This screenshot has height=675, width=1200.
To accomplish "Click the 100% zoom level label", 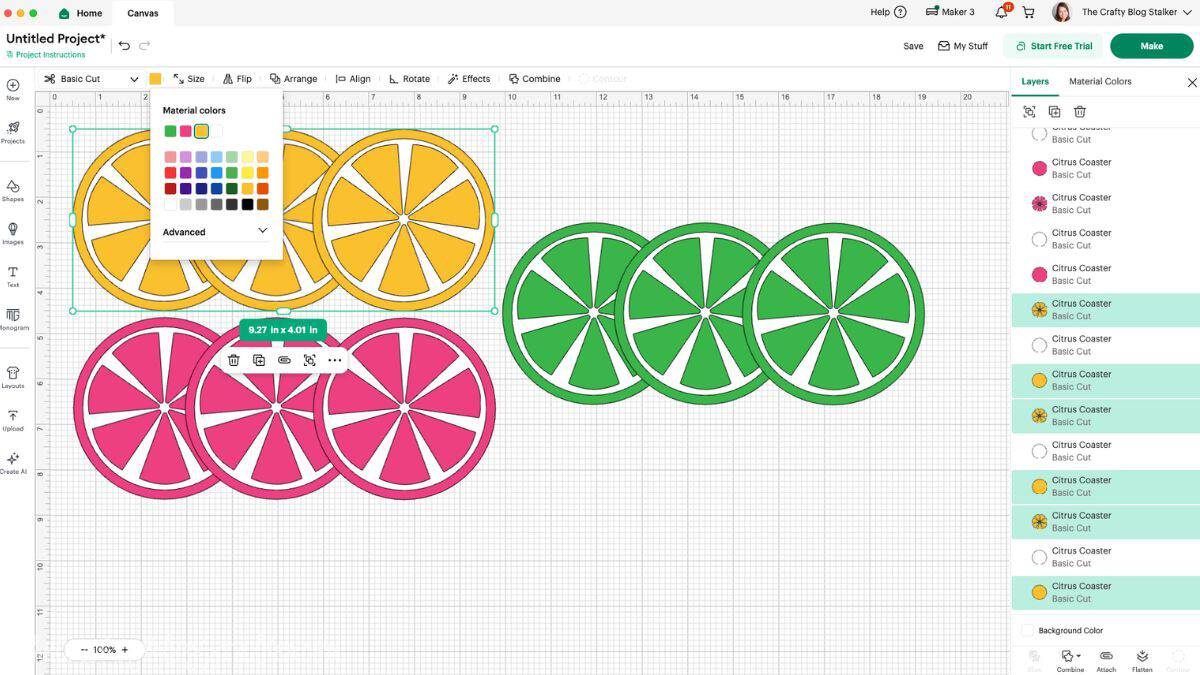I will (x=104, y=650).
